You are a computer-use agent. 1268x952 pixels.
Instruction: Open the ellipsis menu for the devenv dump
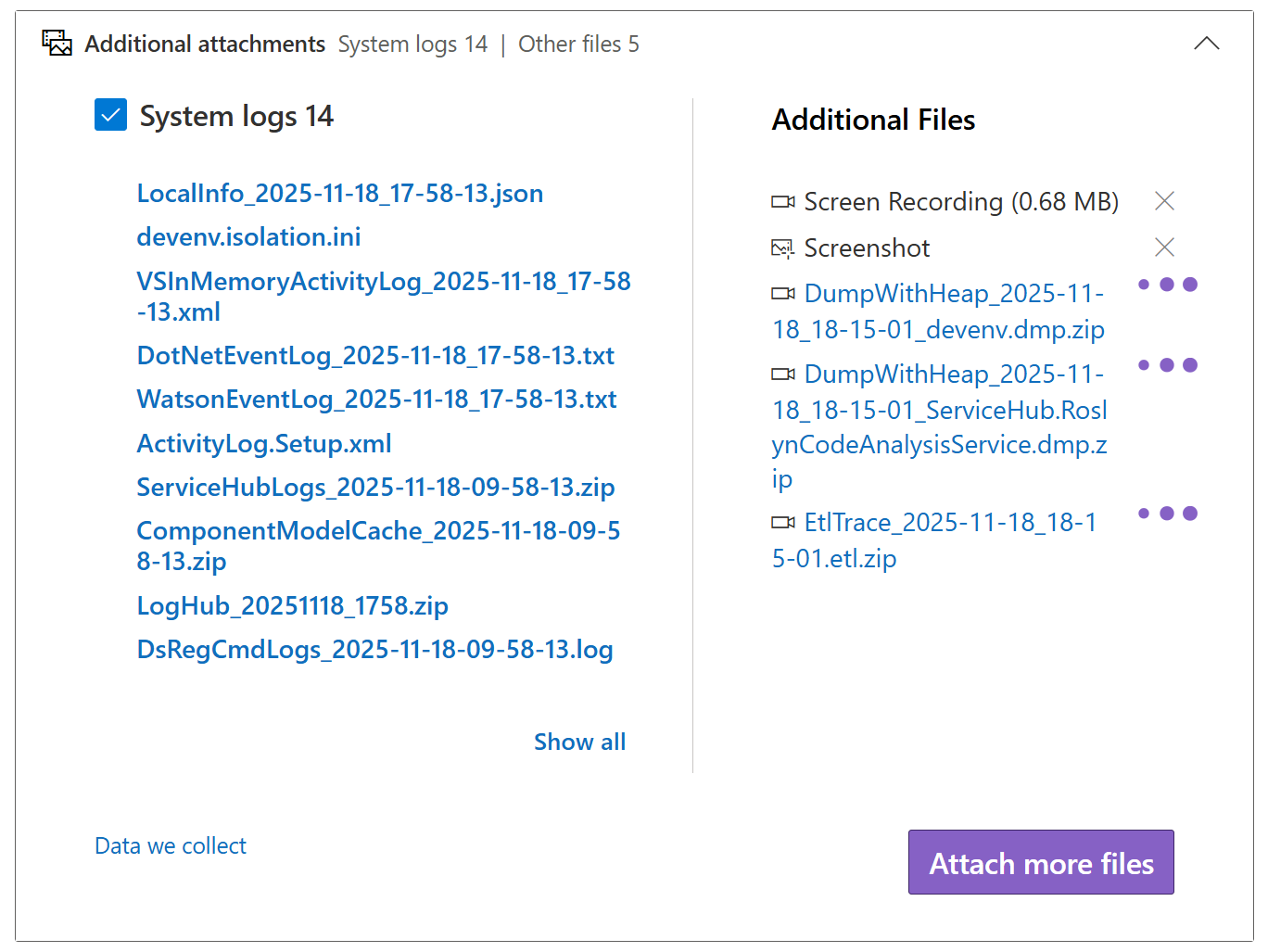(x=1167, y=285)
